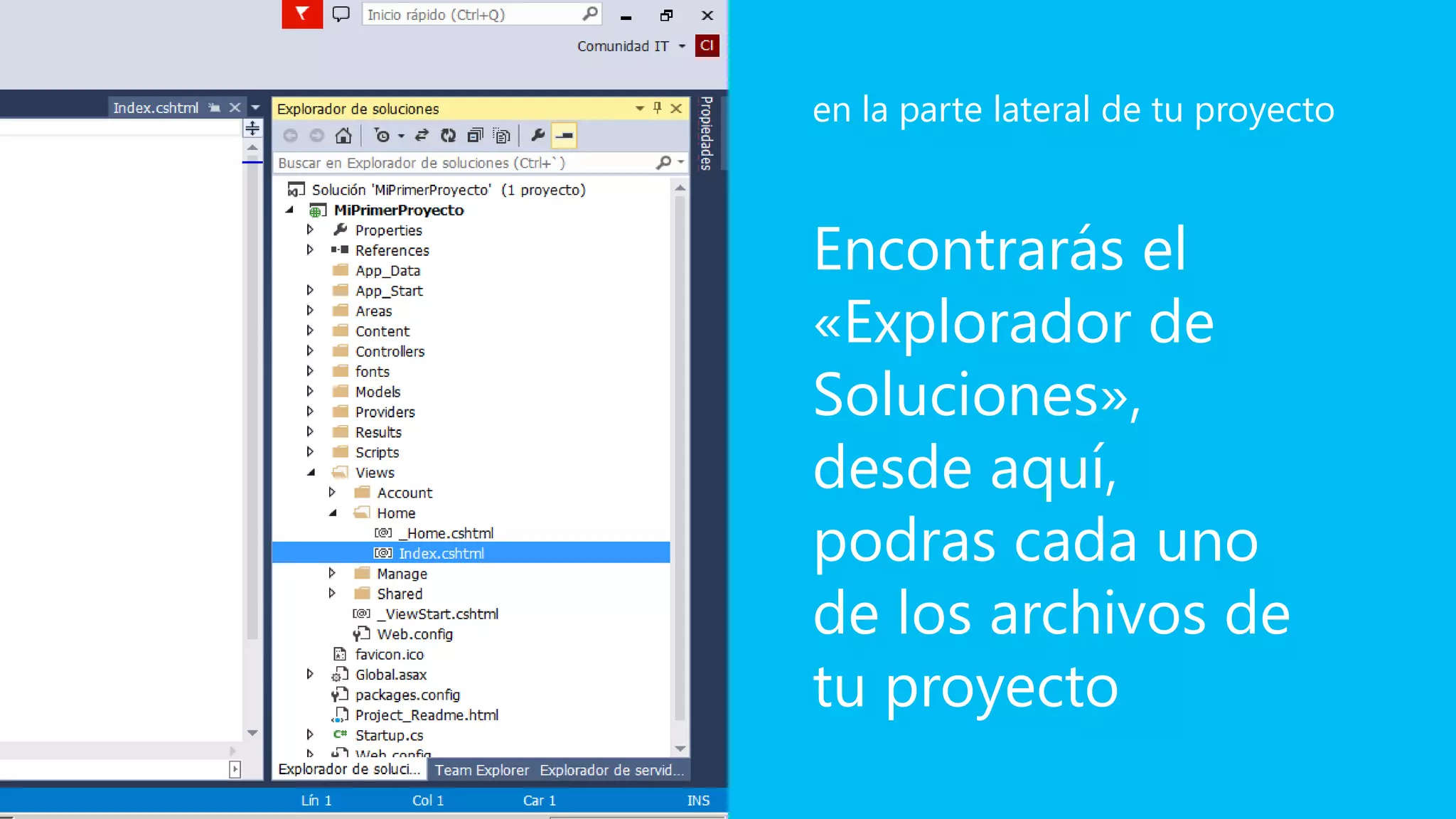Click Solution Explorer scrollbar down arrow
This screenshot has height=819, width=1456.
click(x=680, y=748)
